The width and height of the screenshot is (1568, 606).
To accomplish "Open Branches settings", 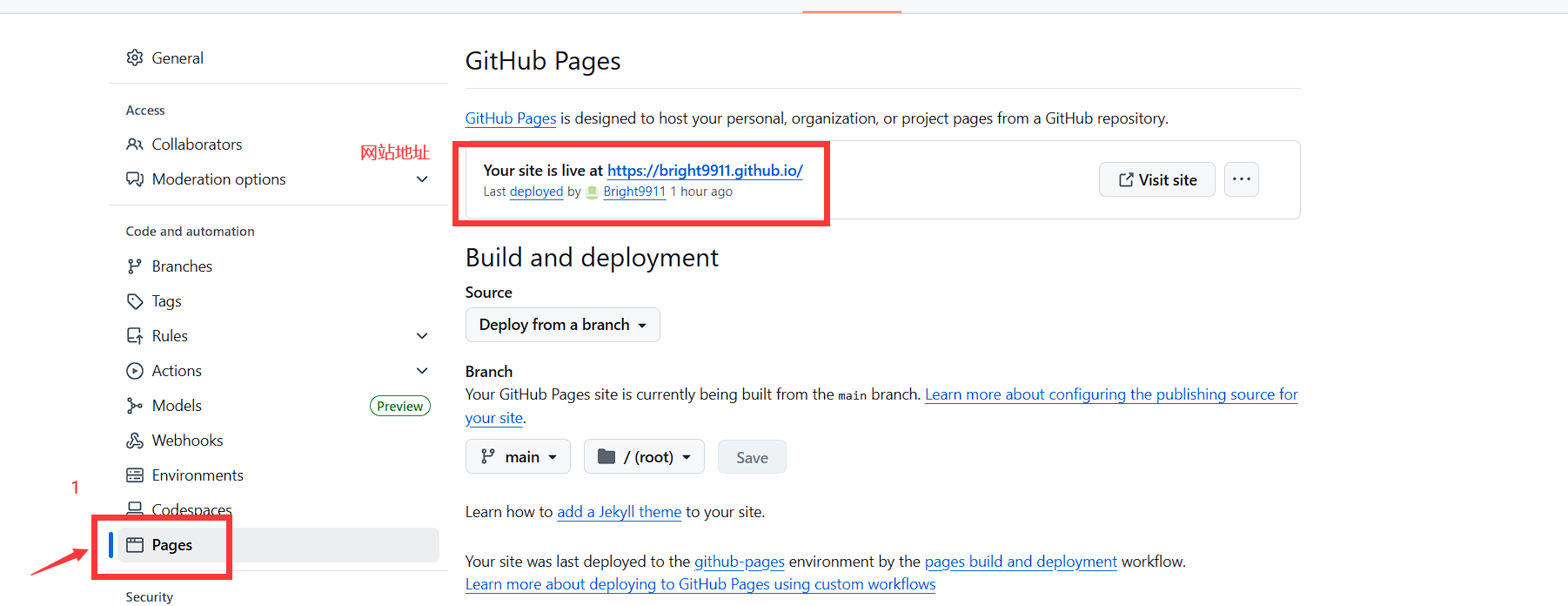I will coord(182,266).
